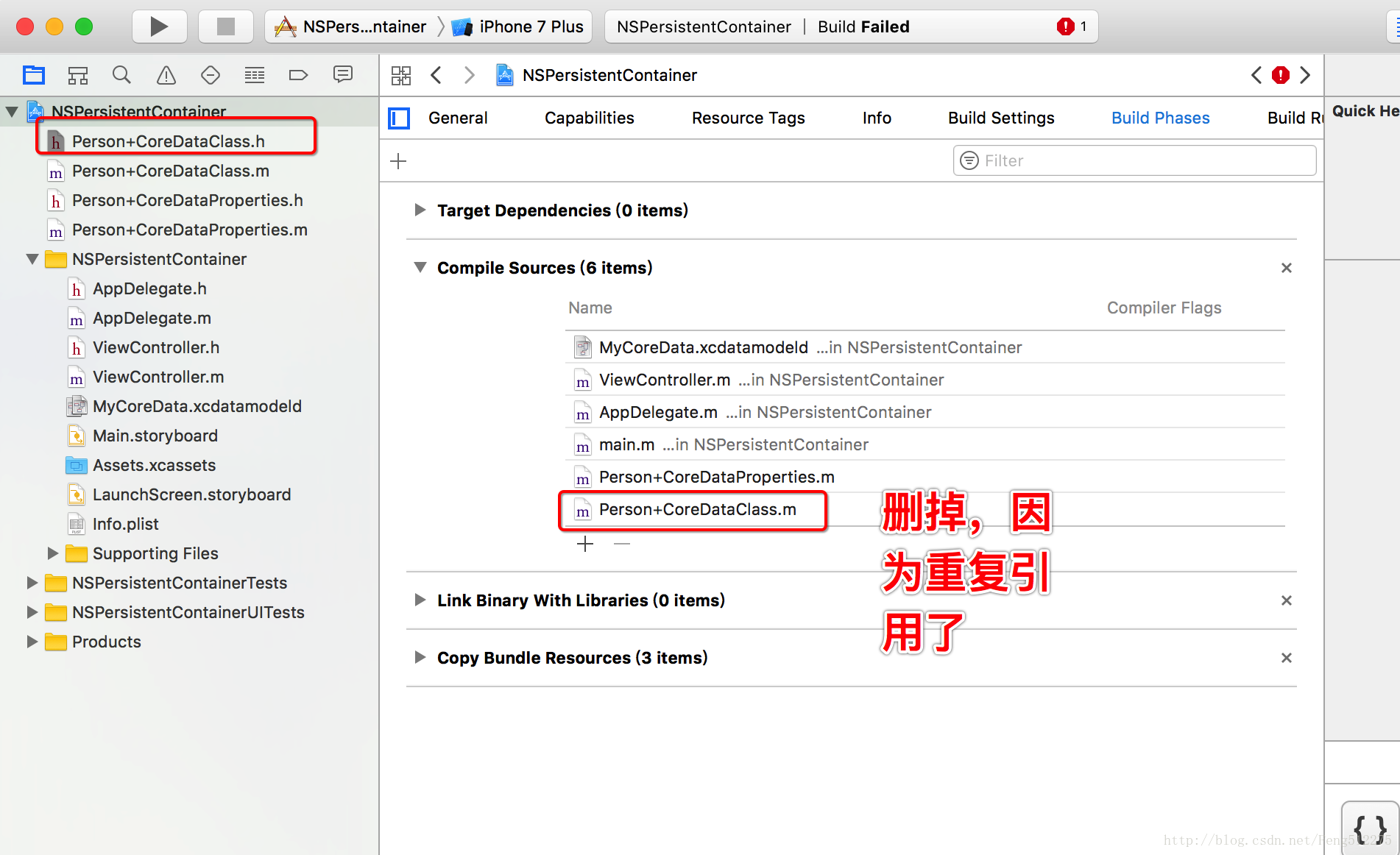The width and height of the screenshot is (1400, 855).
Task: Choose the iPhone 7 Plus destination
Action: pyautogui.click(x=518, y=27)
